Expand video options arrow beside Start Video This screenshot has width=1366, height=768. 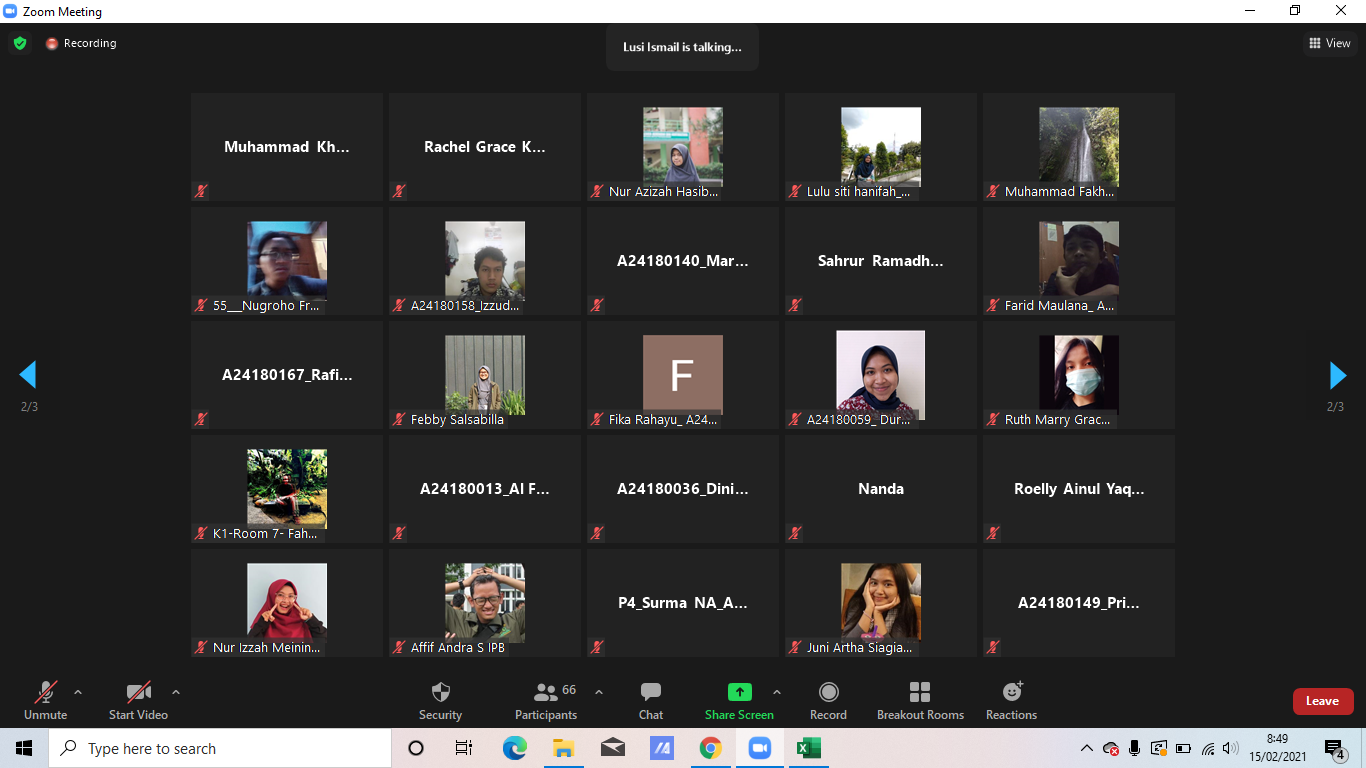click(x=176, y=692)
